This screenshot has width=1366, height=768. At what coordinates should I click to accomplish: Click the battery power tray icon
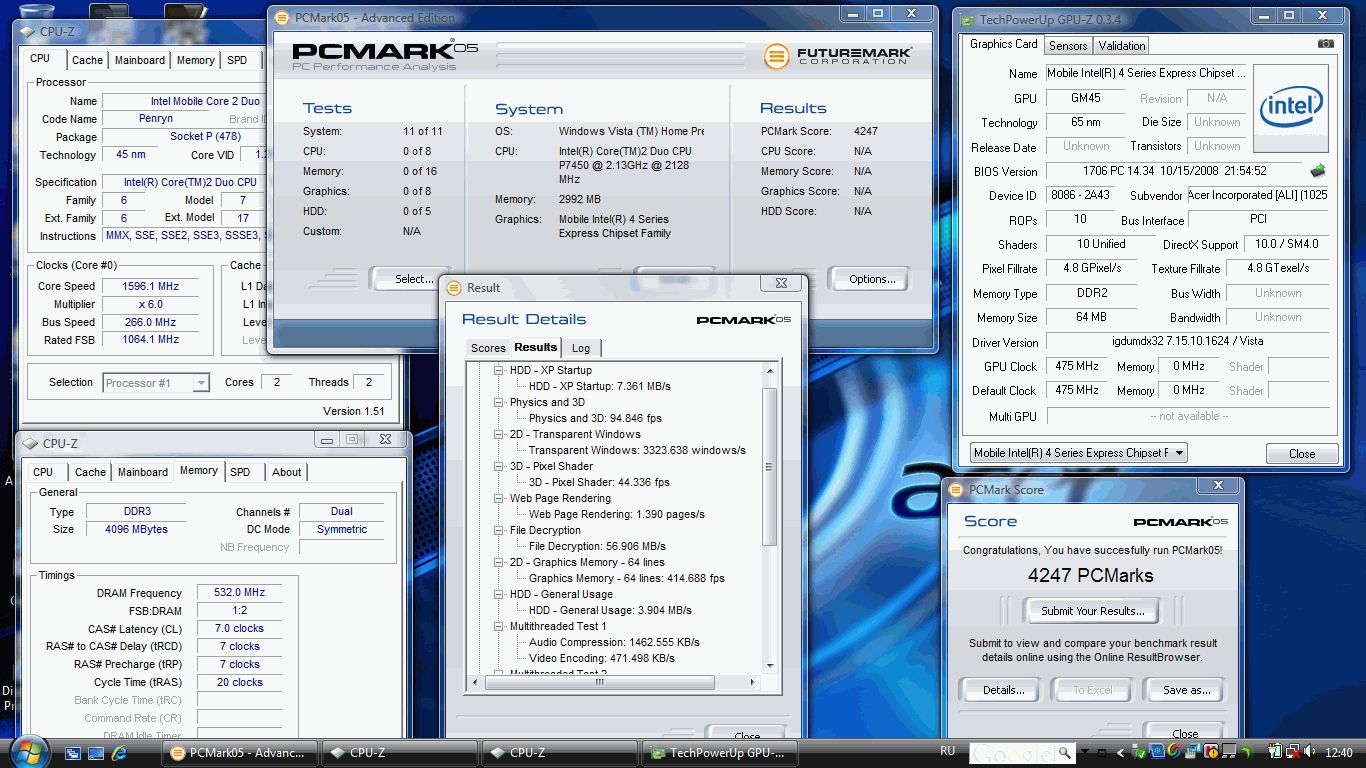point(1275,752)
